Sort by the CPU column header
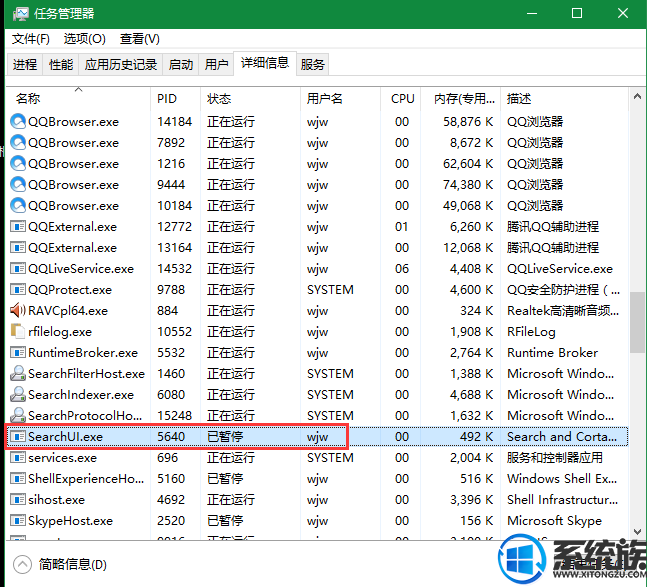 point(400,99)
